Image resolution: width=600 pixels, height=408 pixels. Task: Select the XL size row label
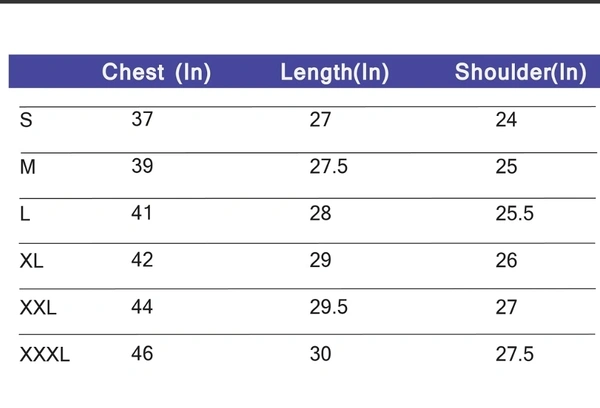(32, 261)
